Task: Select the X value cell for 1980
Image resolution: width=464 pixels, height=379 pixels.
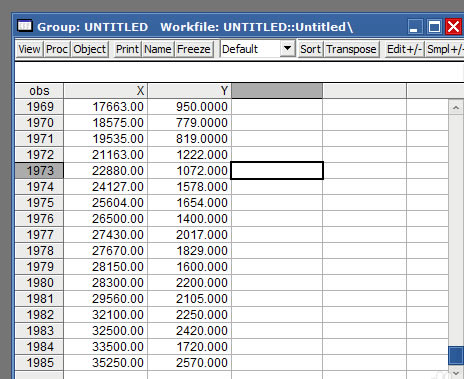Action: tap(106, 283)
